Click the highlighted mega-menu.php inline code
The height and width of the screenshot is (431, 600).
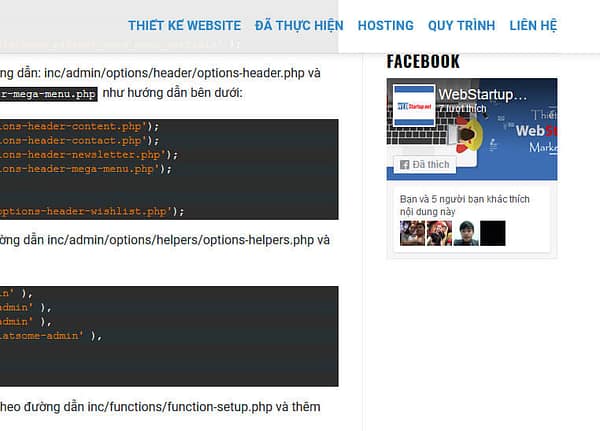pyautogui.click(x=48, y=94)
